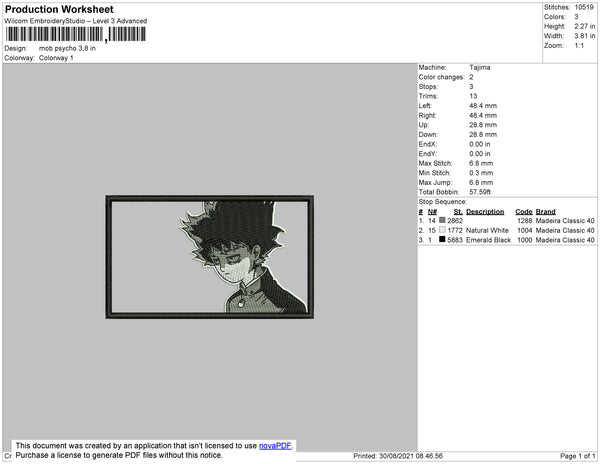Click the Design: label
Viewport: 600px width, 464px height.
pyautogui.click(x=16, y=49)
